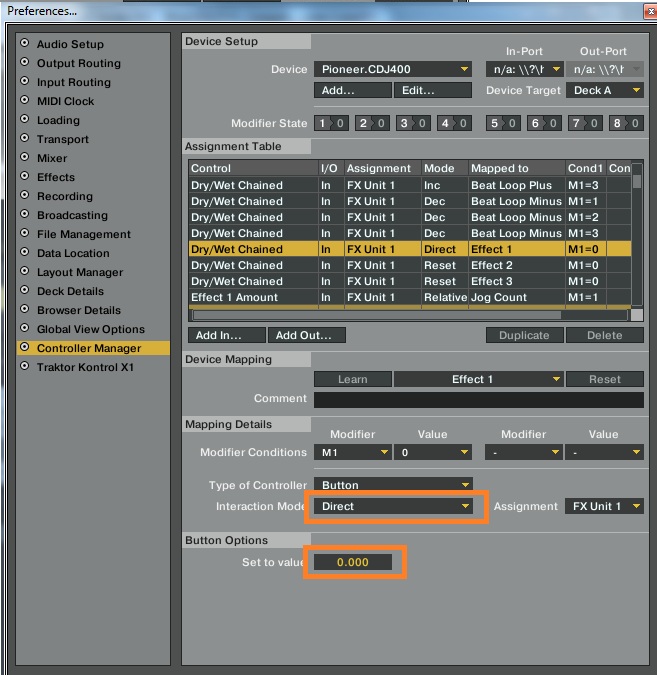
Task: Open Output Routing preferences
Action: click(x=79, y=63)
